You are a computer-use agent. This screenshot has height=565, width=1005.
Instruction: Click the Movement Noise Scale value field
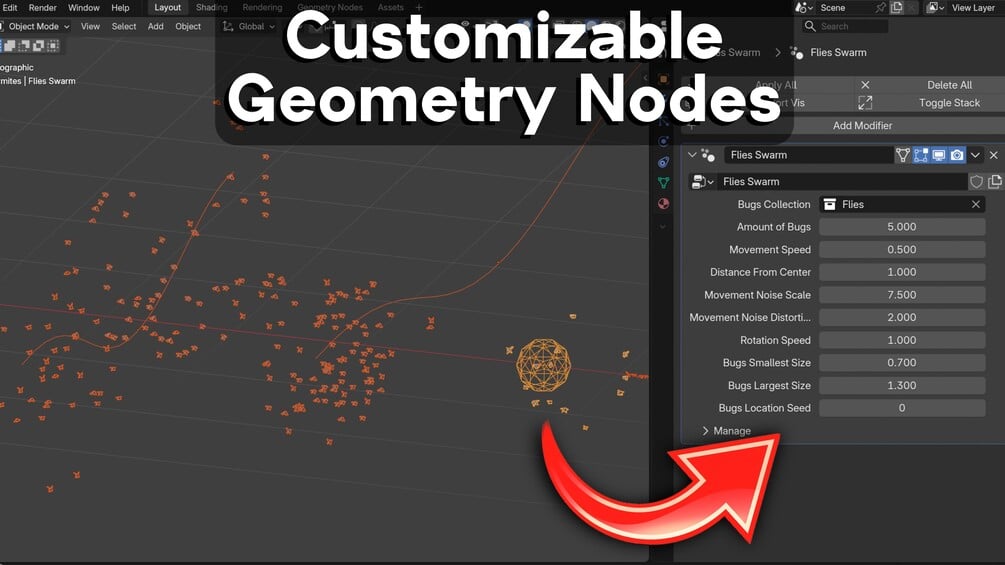click(x=902, y=295)
